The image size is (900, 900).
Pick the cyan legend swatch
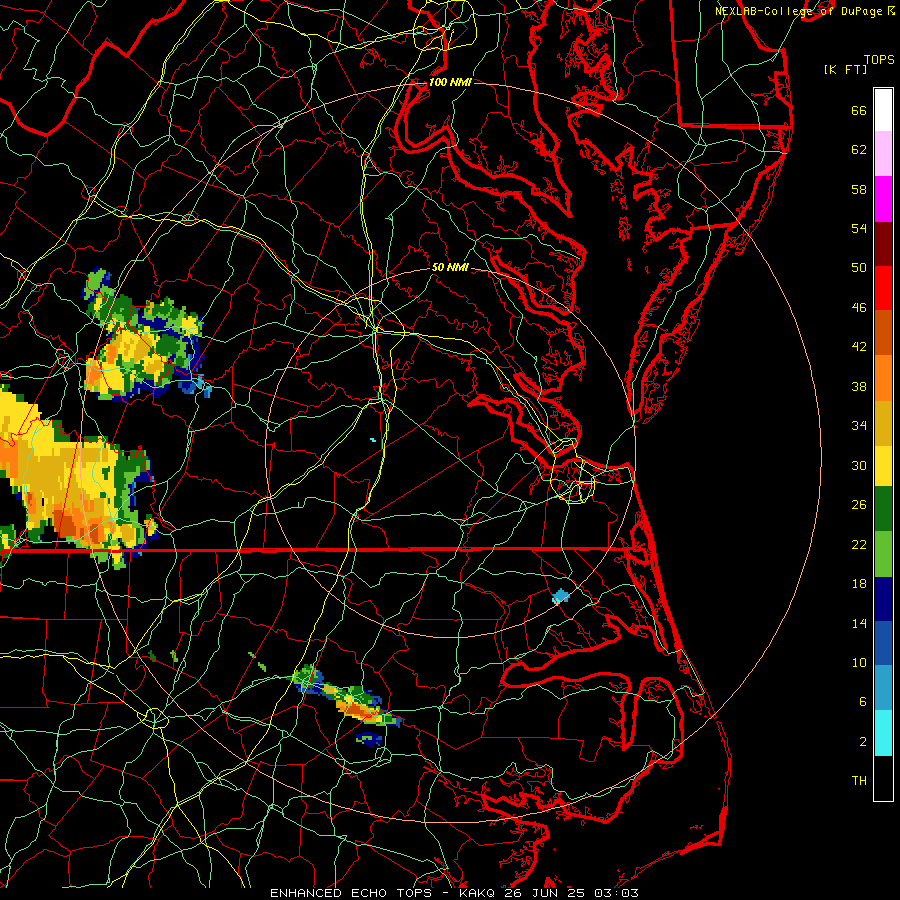click(x=883, y=733)
